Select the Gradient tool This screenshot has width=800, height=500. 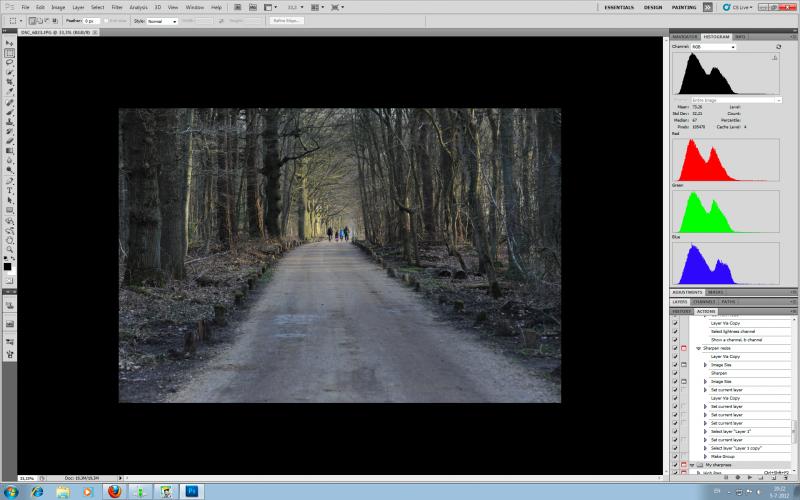[9, 151]
